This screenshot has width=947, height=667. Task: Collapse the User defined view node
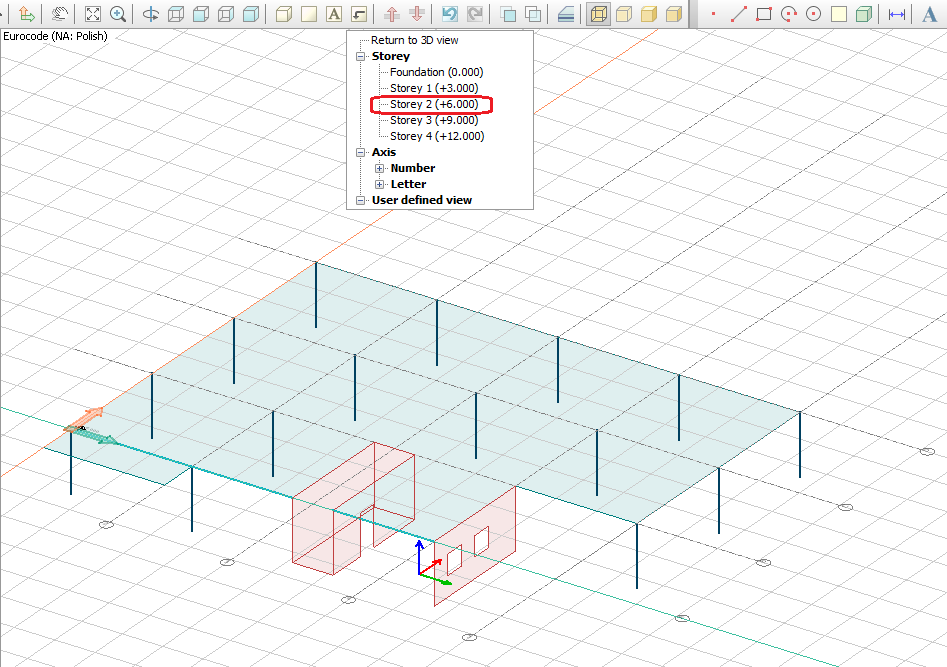coord(361,200)
